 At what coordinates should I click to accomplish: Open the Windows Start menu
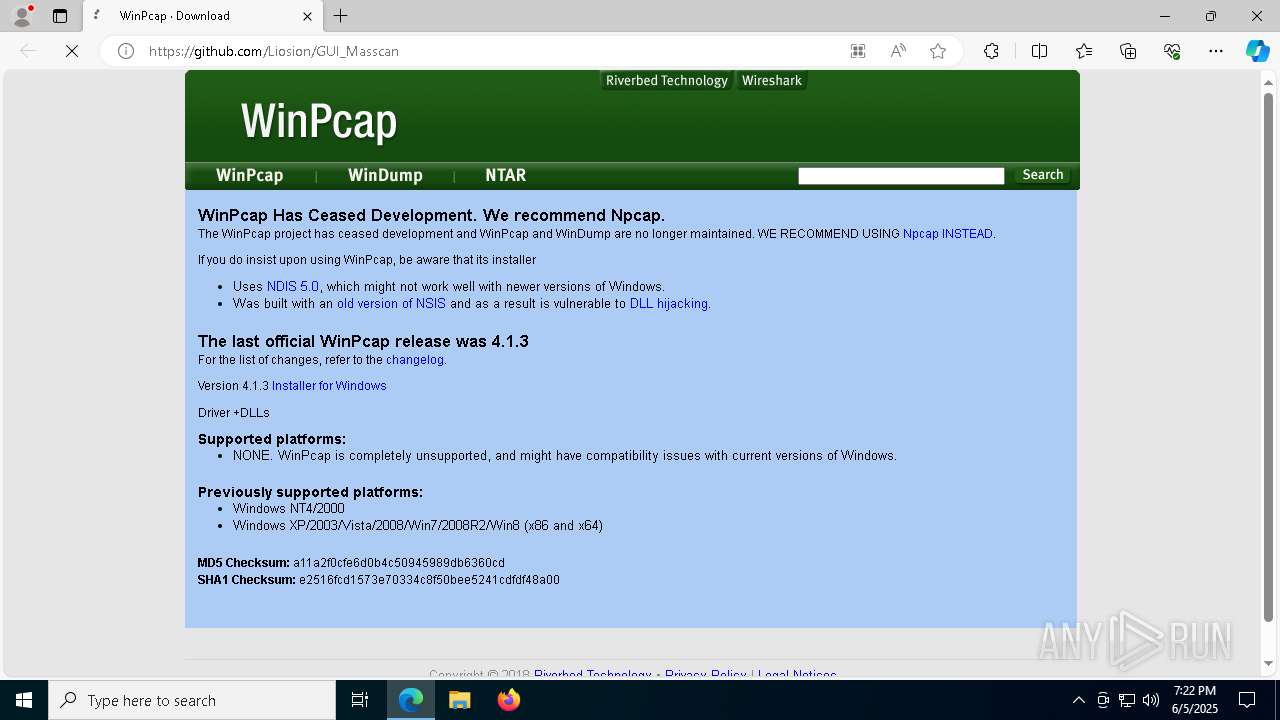(x=24, y=700)
